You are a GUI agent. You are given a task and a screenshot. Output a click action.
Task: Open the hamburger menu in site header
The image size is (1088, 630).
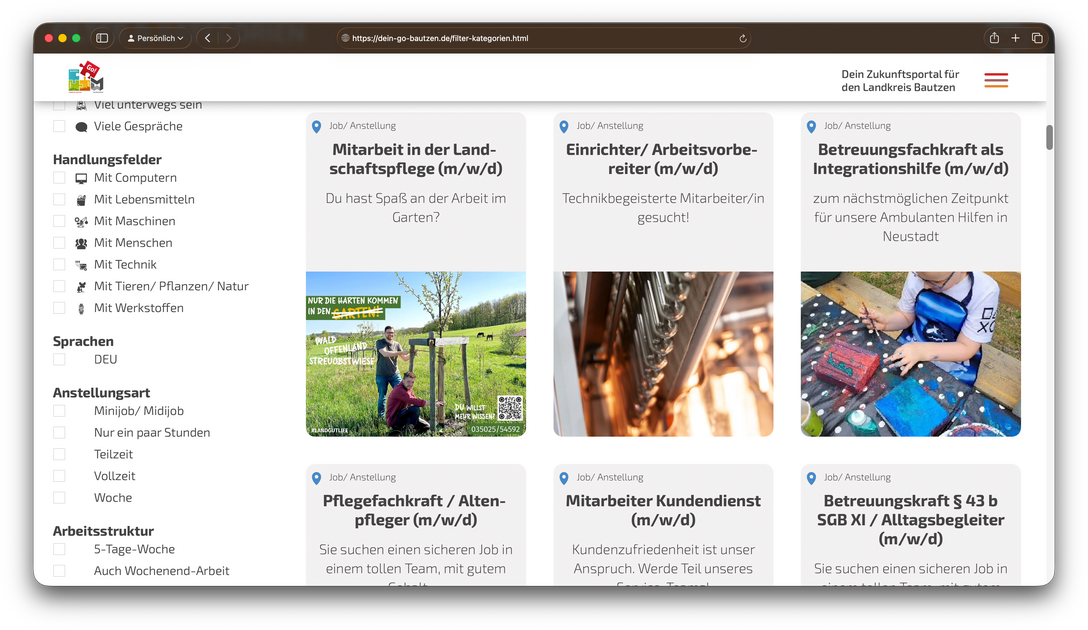(995, 80)
